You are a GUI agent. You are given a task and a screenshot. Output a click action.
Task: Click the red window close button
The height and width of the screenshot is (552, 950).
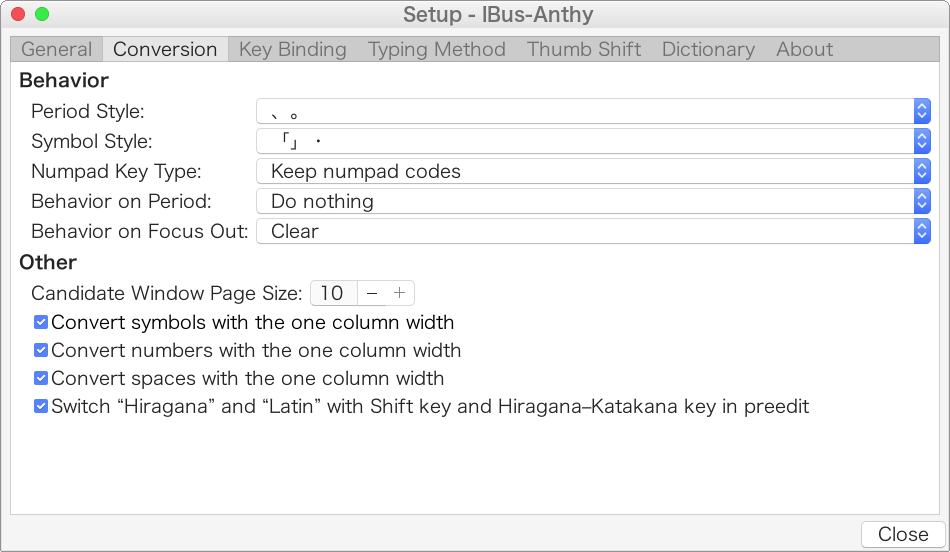pos(18,14)
